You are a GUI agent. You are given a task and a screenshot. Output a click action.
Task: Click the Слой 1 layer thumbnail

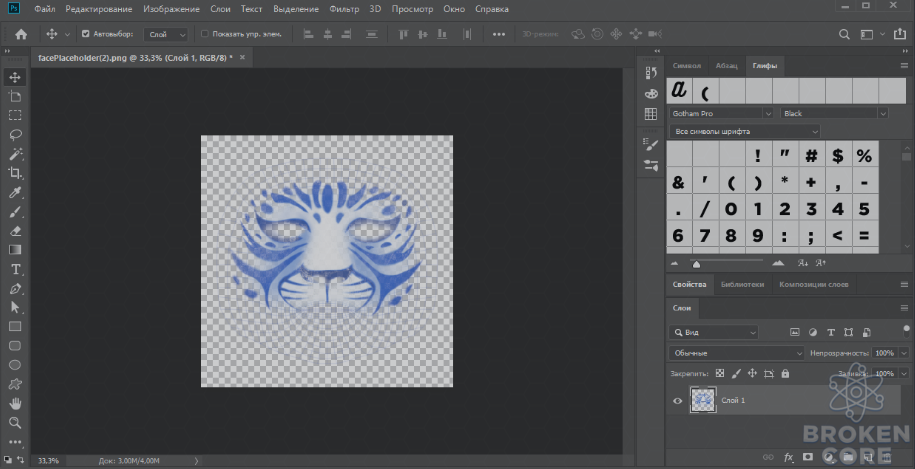click(x=703, y=401)
